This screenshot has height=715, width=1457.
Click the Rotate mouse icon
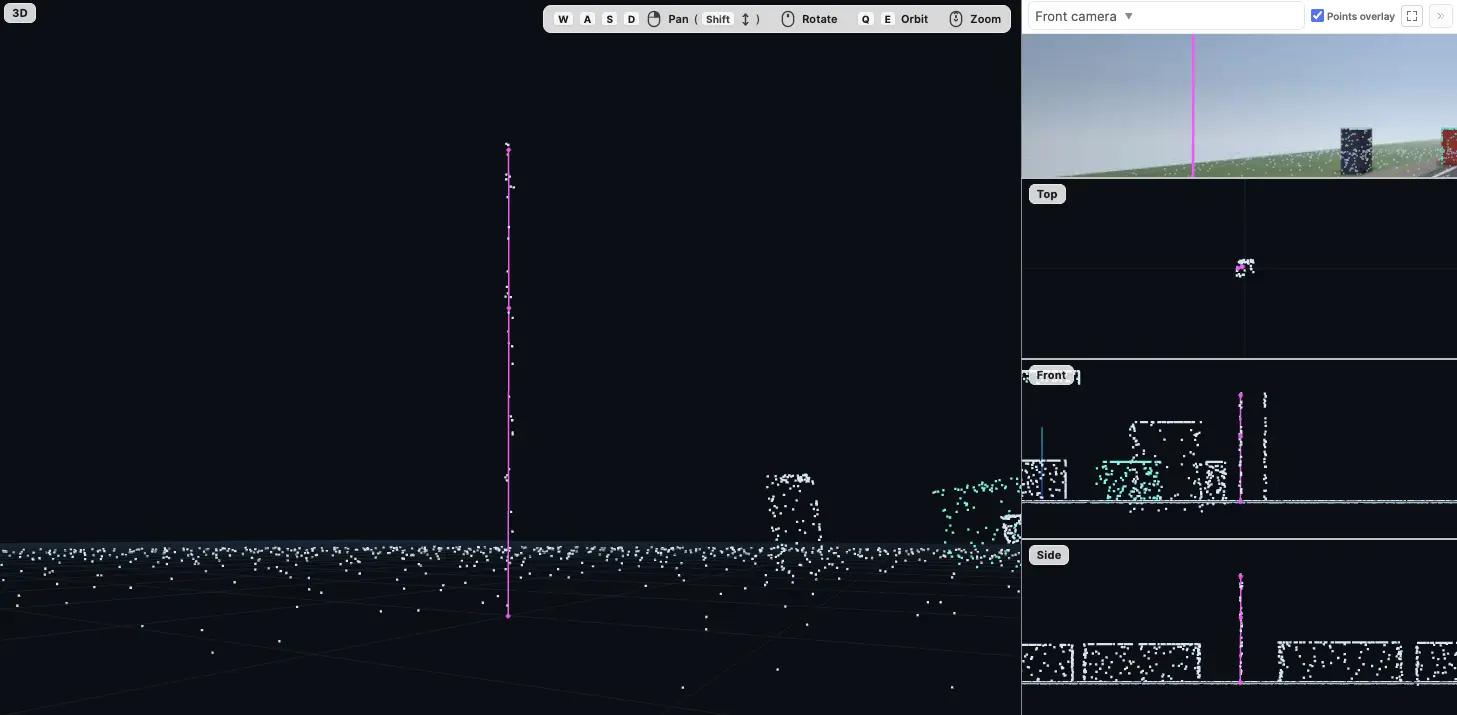coord(788,19)
